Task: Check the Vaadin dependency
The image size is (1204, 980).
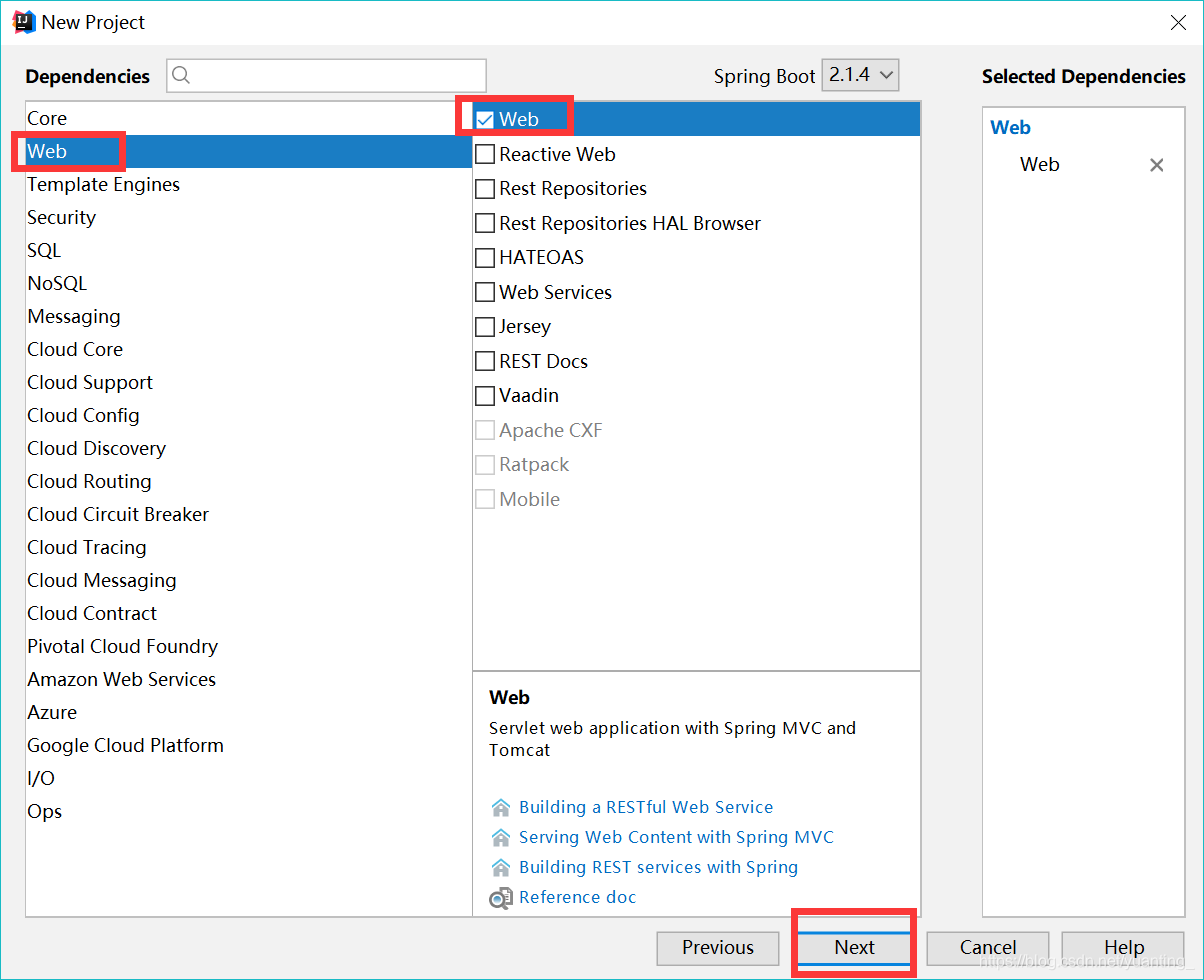Action: pos(485,395)
